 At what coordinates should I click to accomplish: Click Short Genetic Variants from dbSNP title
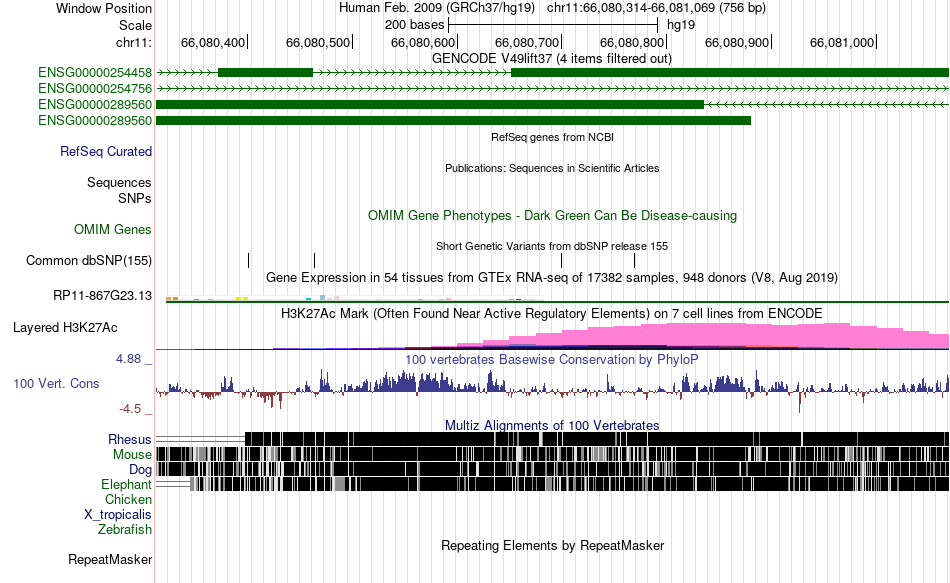tap(552, 247)
